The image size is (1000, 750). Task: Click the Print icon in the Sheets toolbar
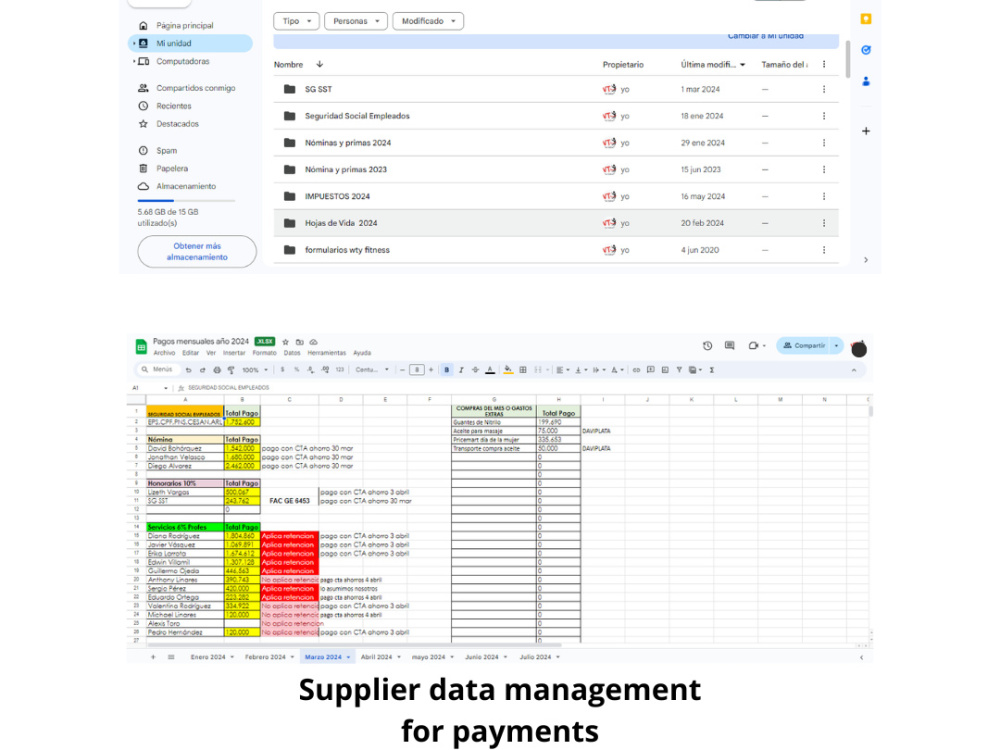(217, 370)
